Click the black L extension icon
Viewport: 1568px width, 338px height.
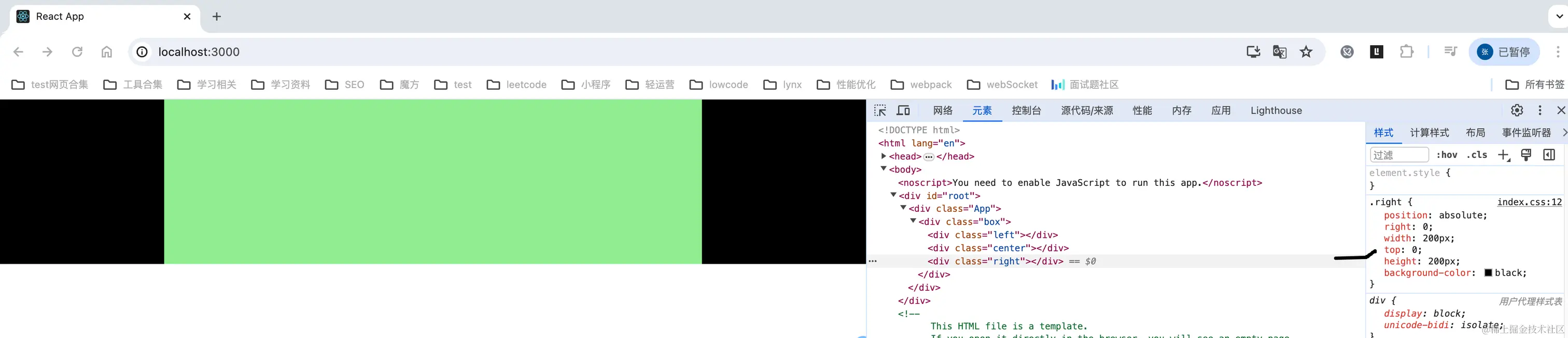(x=1377, y=52)
